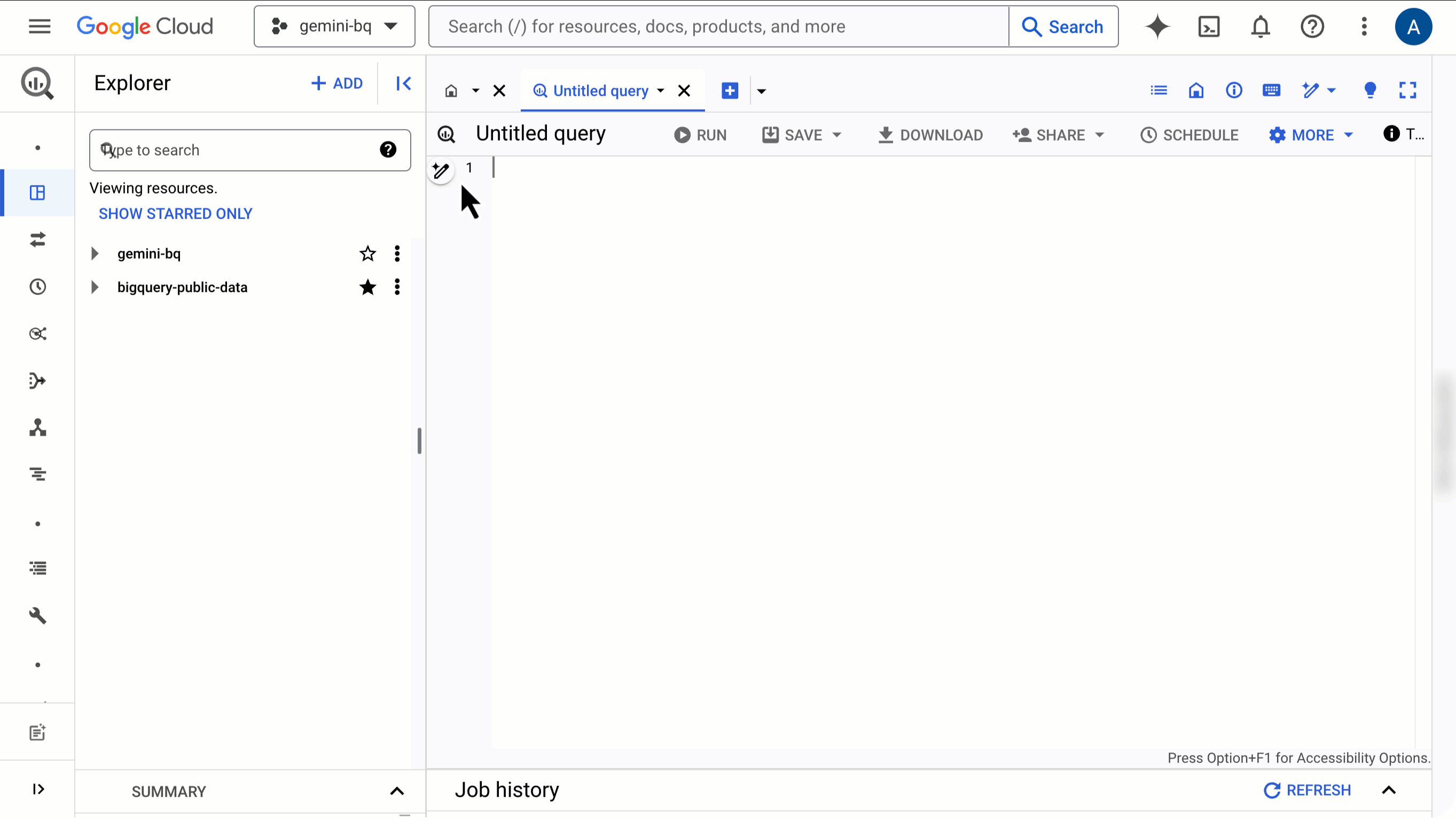Open home tab dropdown arrow
The height and width of the screenshot is (819, 1456).
pyautogui.click(x=475, y=91)
